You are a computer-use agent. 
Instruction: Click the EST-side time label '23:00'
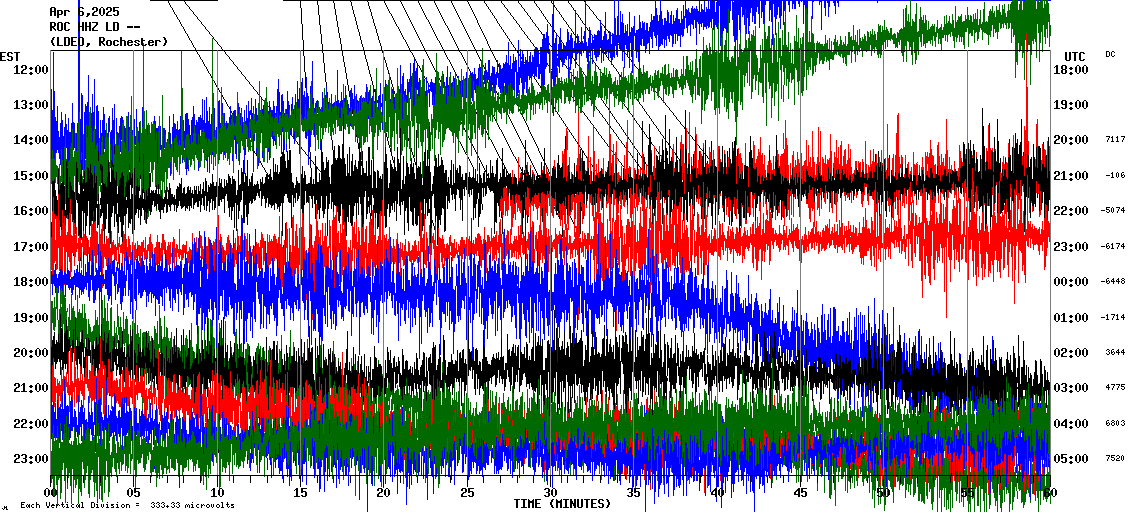coord(30,459)
